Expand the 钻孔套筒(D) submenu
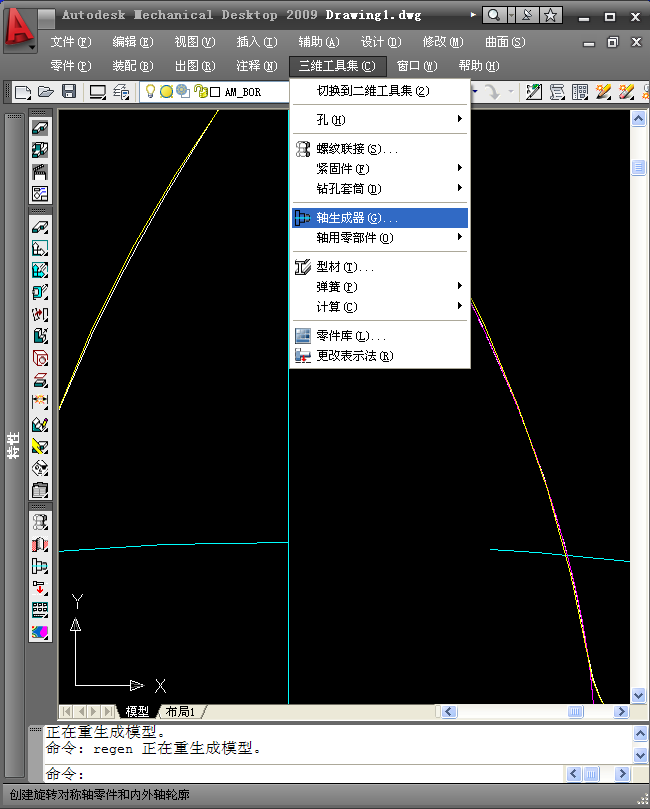This screenshot has width=650, height=809. [380, 189]
